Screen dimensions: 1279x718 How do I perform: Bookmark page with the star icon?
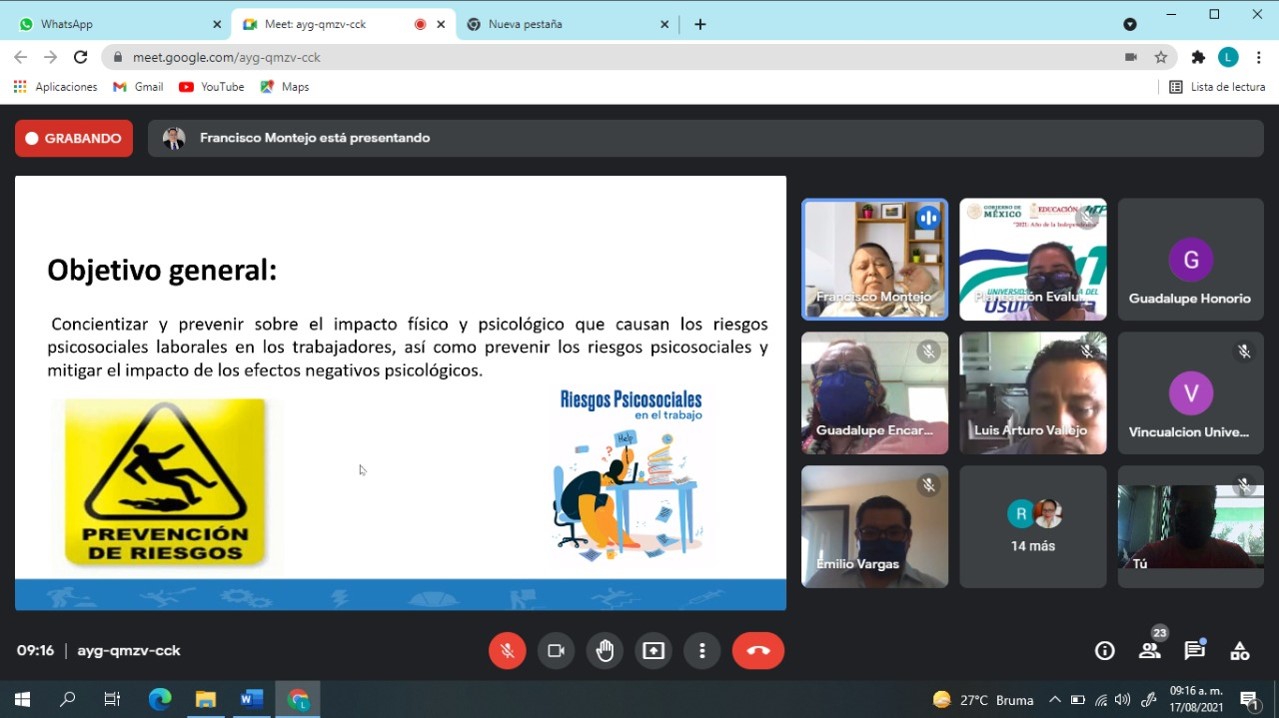coord(1161,57)
